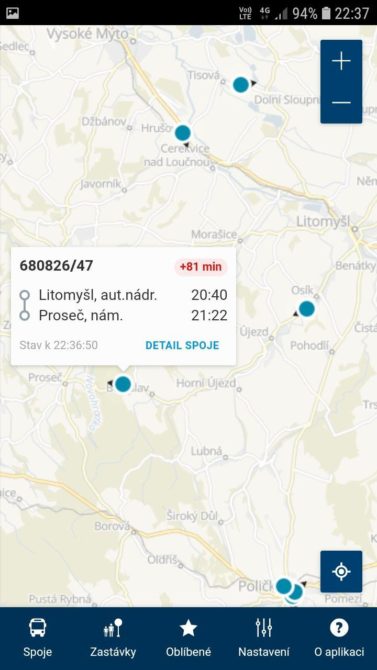
Task: Select the bus marker near Tisová
Action: point(241,85)
